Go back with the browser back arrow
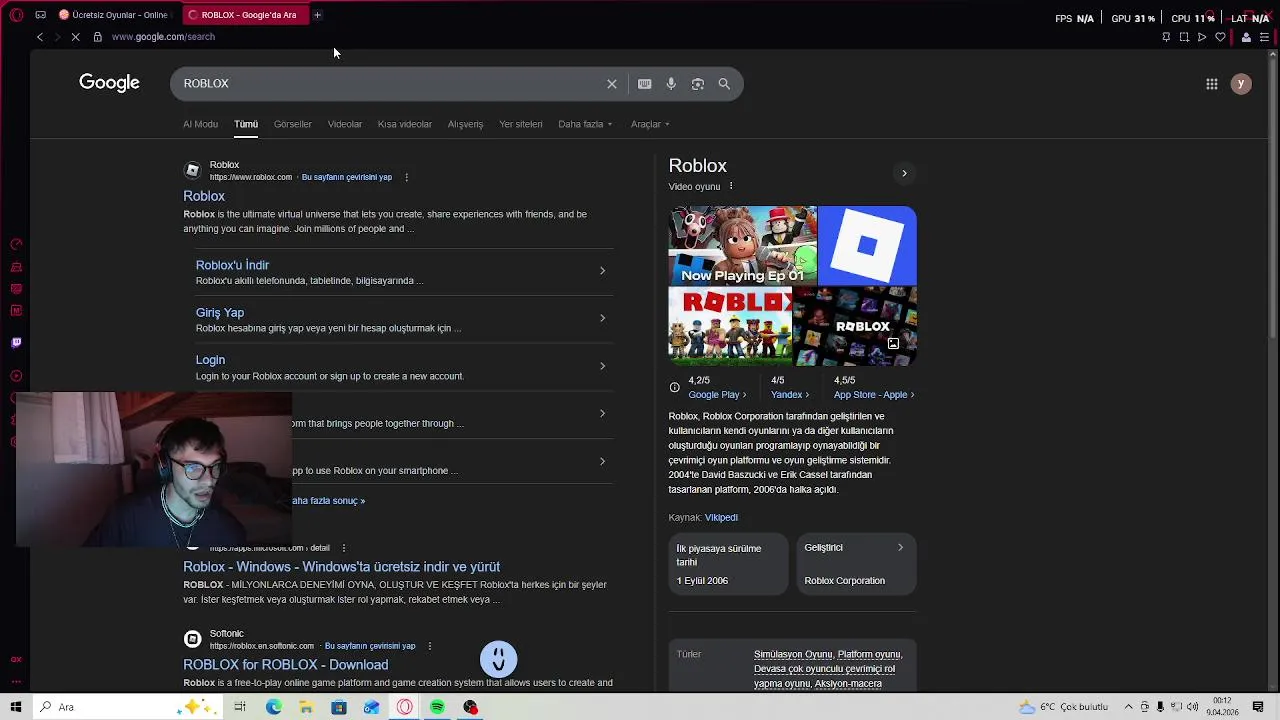This screenshot has width=1280, height=720. pos(40,37)
